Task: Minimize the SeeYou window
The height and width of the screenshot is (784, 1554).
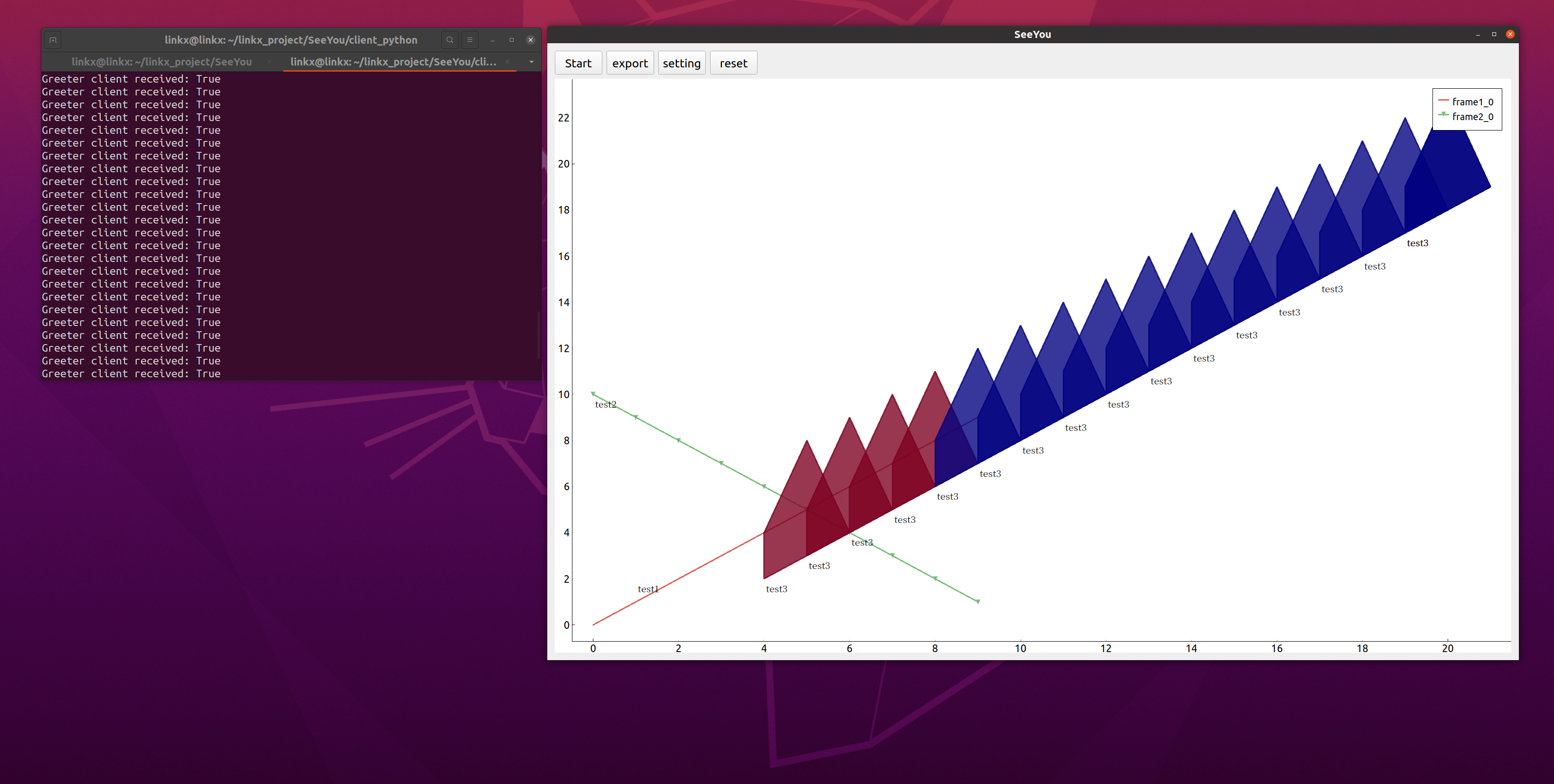Action: pyautogui.click(x=1478, y=34)
